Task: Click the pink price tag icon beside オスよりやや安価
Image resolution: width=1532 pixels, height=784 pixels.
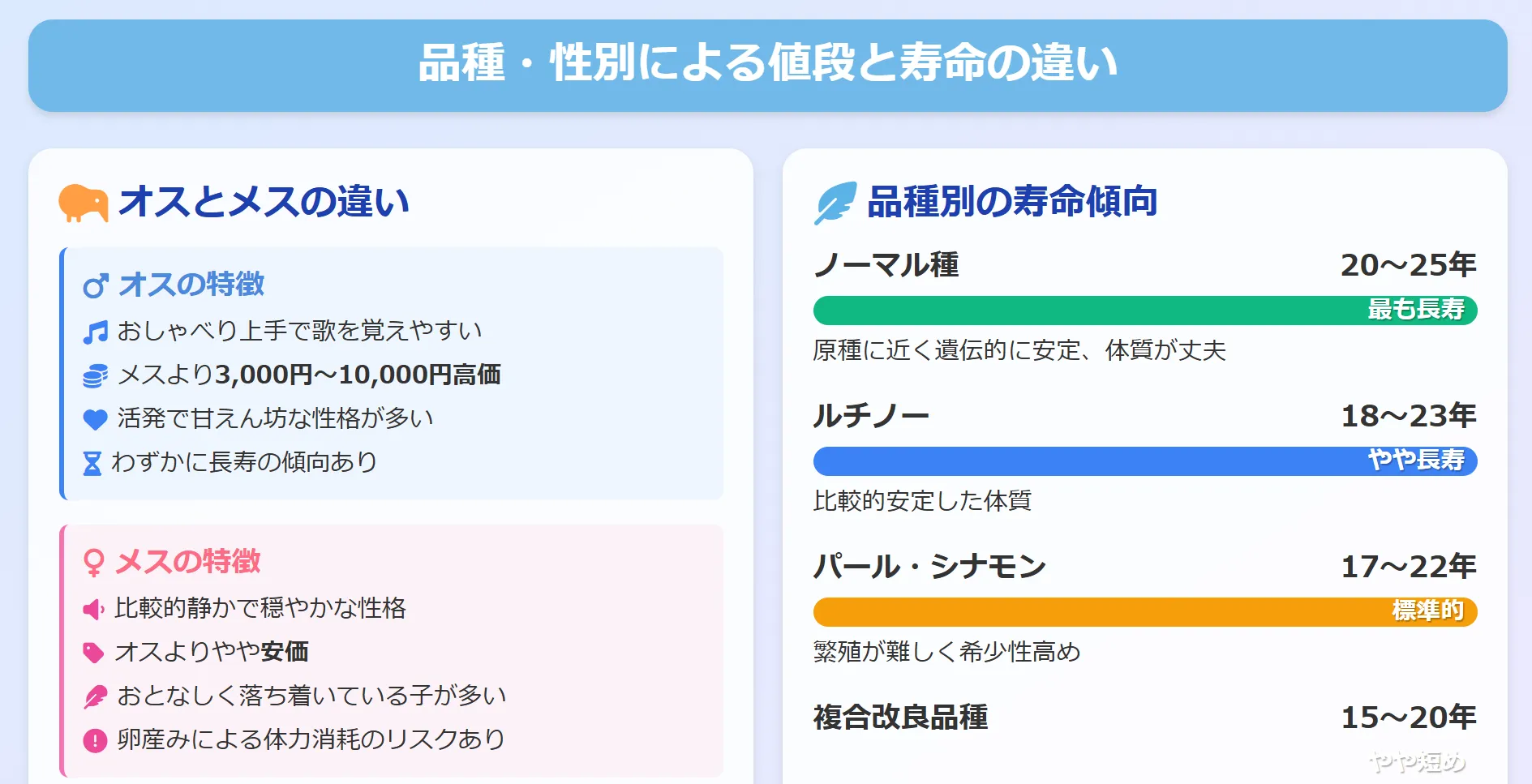Action: point(93,653)
